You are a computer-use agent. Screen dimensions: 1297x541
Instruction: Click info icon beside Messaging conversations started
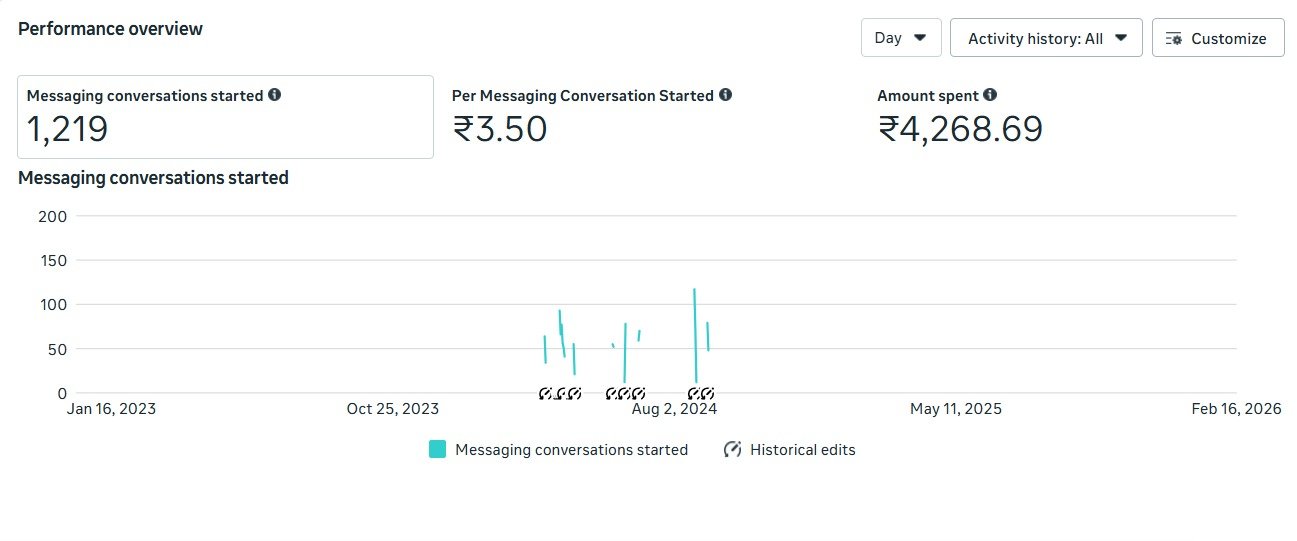(275, 95)
